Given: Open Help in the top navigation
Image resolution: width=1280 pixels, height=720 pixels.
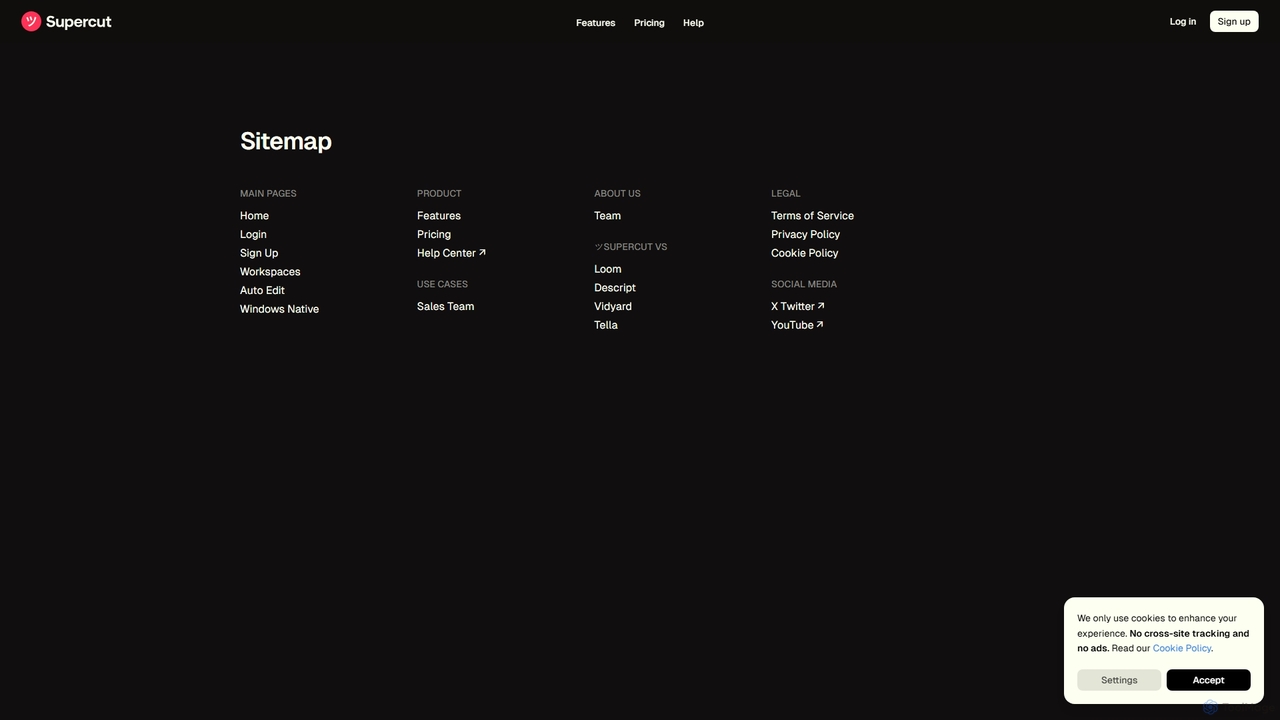Looking at the screenshot, I should [x=693, y=23].
